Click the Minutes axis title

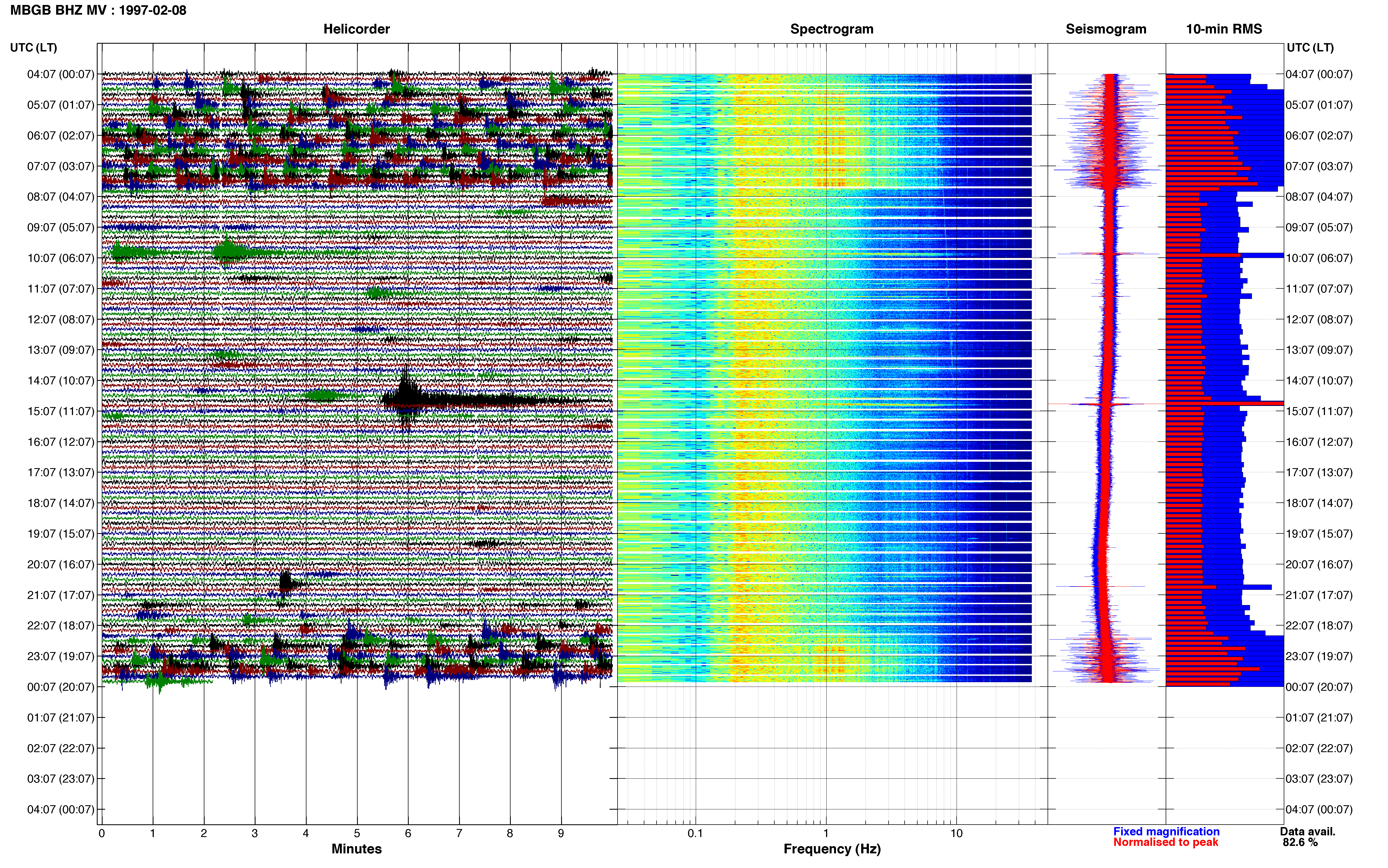pos(356,849)
